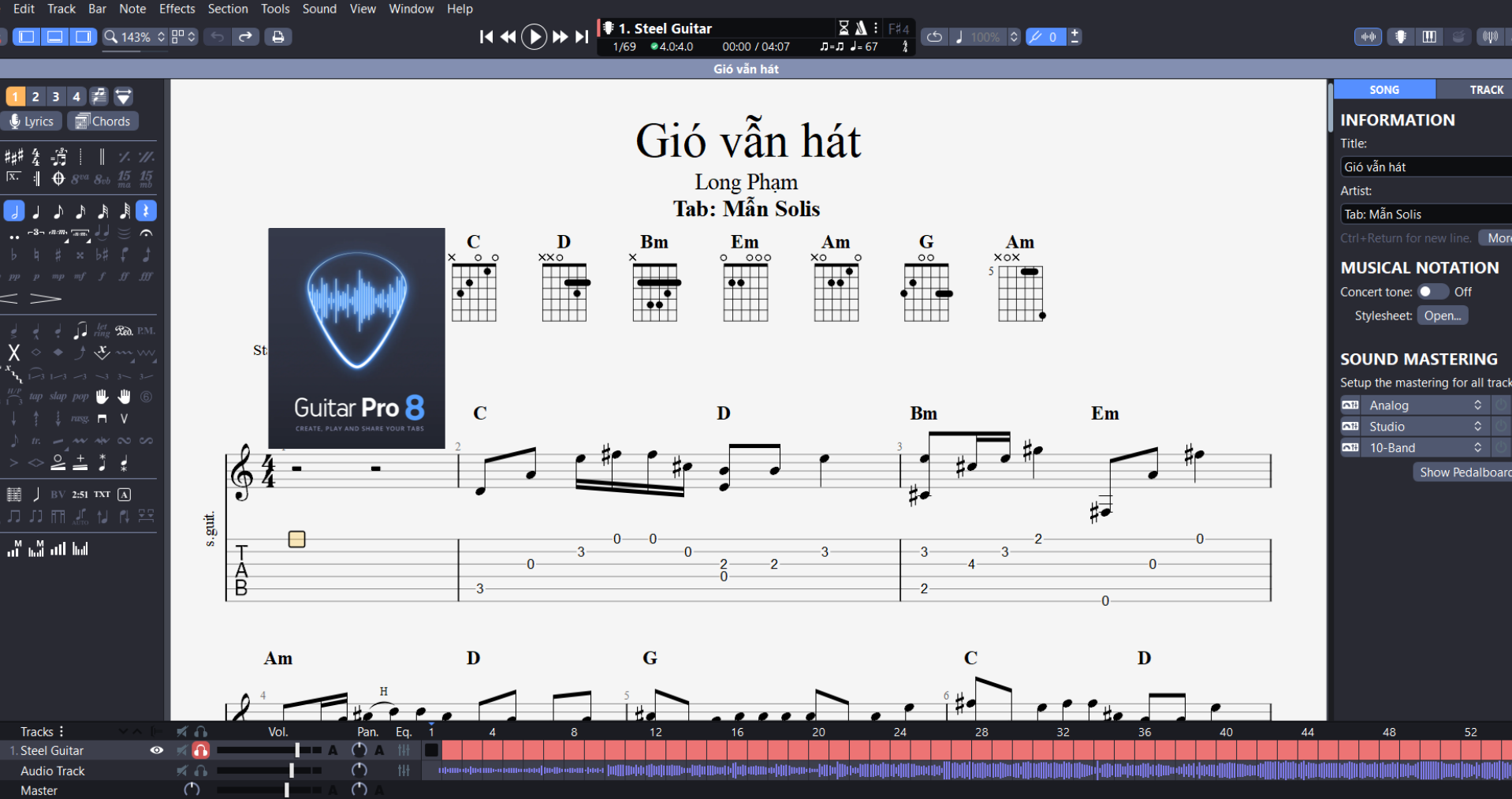Open the Steel Guitar equalizer
The width and height of the screenshot is (1512, 799).
[404, 750]
